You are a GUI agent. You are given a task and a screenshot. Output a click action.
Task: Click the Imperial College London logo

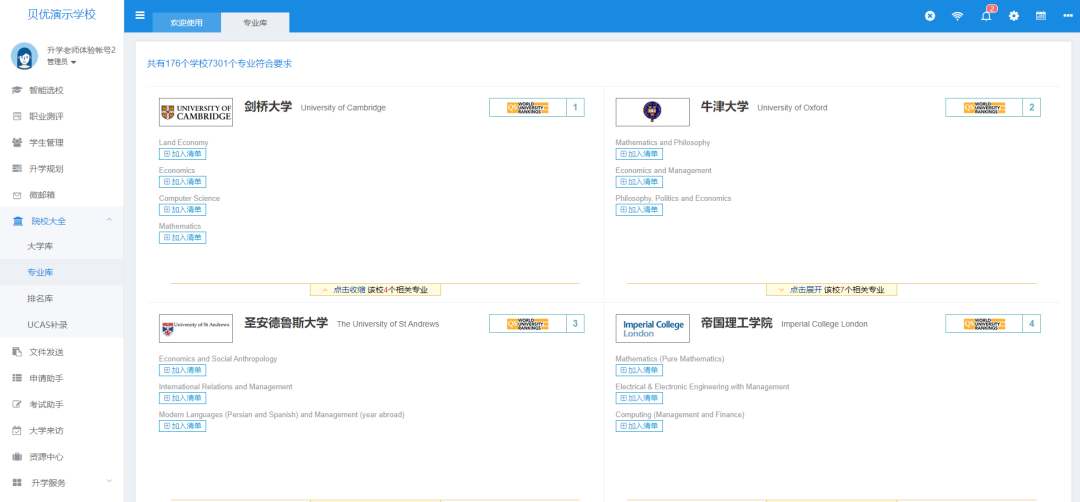(652, 328)
